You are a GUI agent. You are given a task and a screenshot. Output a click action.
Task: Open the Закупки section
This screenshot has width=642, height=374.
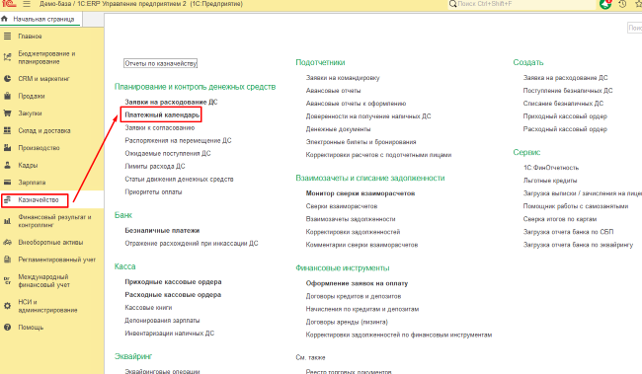click(30, 113)
